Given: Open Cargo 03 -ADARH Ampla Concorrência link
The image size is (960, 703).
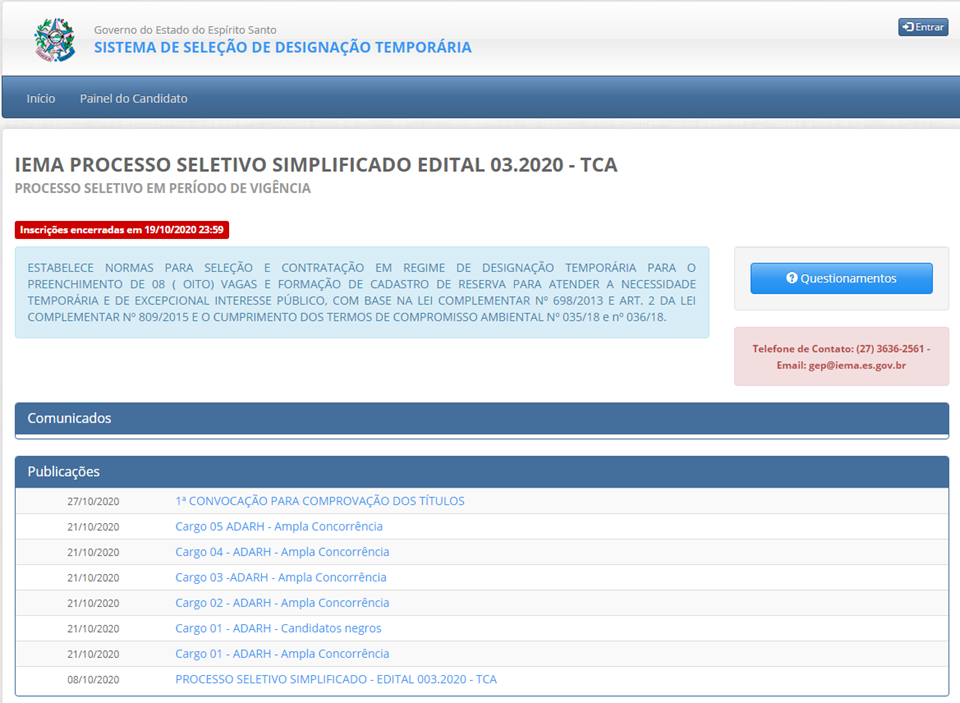Looking at the screenshot, I should tap(280, 577).
